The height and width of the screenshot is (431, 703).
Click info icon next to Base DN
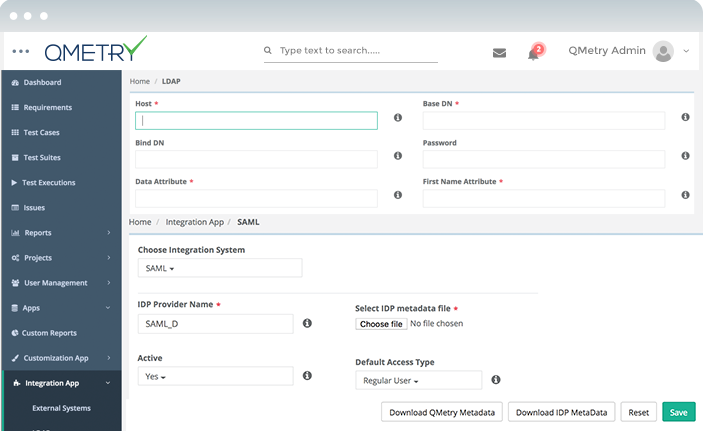(685, 117)
